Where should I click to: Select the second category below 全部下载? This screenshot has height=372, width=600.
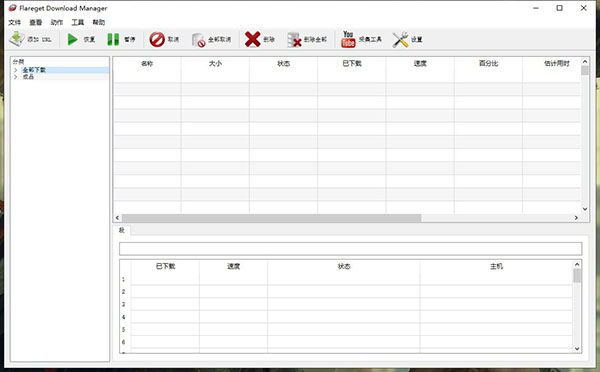point(28,77)
